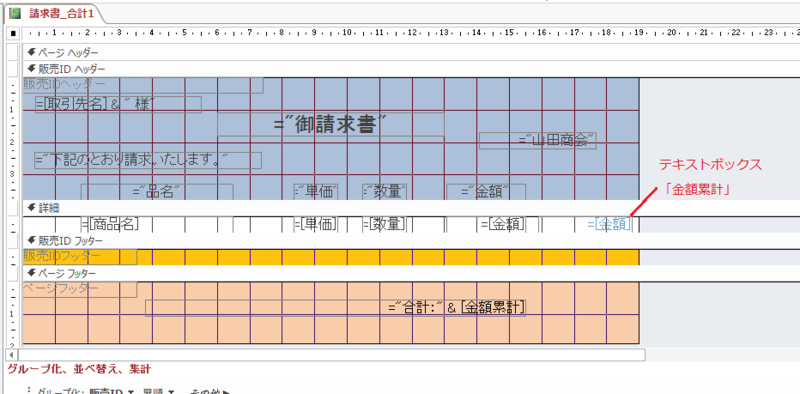Viewport: 800px width, 394px height.
Task: Select the ページ フッター section bar
Action: 411,273
